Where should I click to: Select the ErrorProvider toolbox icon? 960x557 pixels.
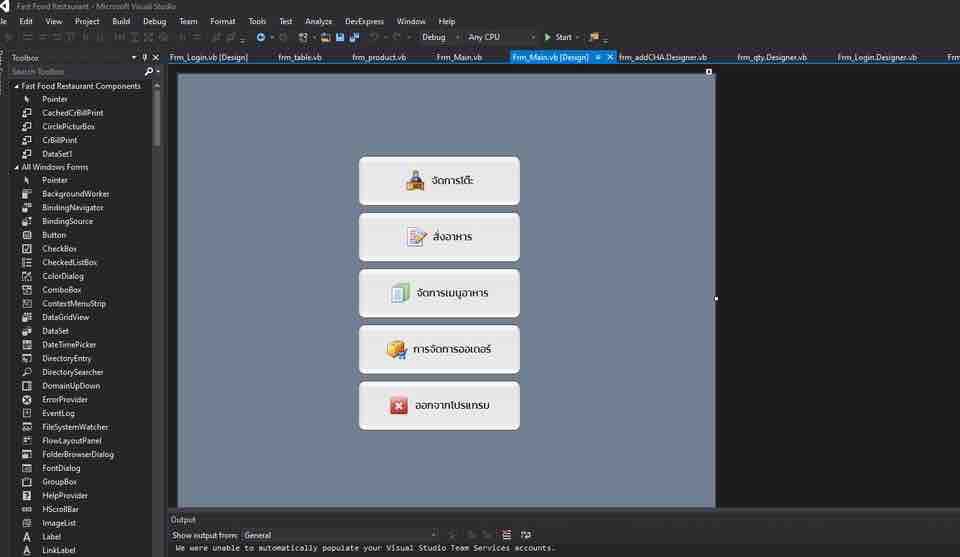[27, 400]
